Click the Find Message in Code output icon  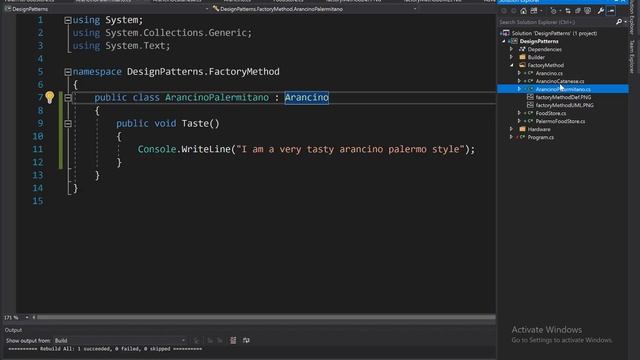coord(197,340)
